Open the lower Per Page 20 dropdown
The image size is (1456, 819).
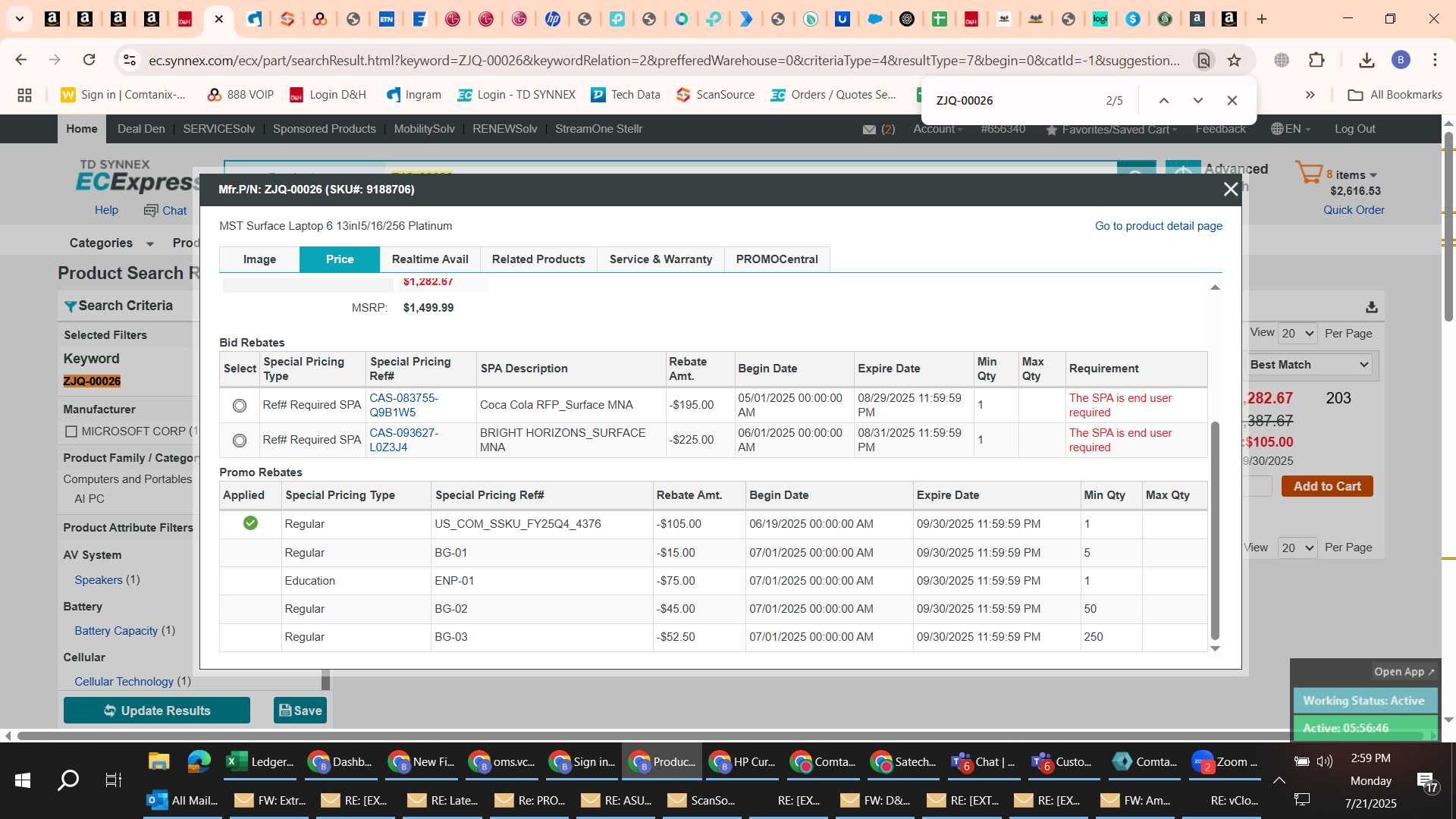coord(1298,548)
